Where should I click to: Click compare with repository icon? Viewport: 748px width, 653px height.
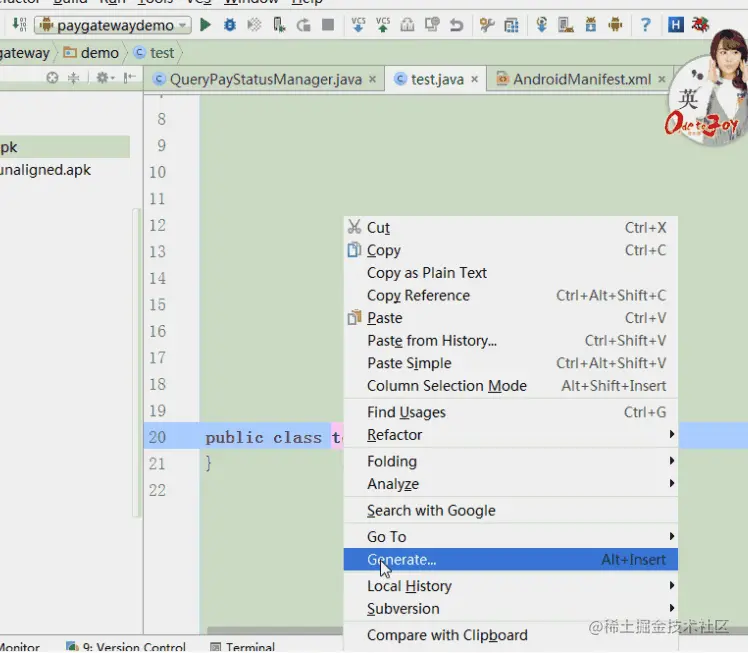coord(432,24)
